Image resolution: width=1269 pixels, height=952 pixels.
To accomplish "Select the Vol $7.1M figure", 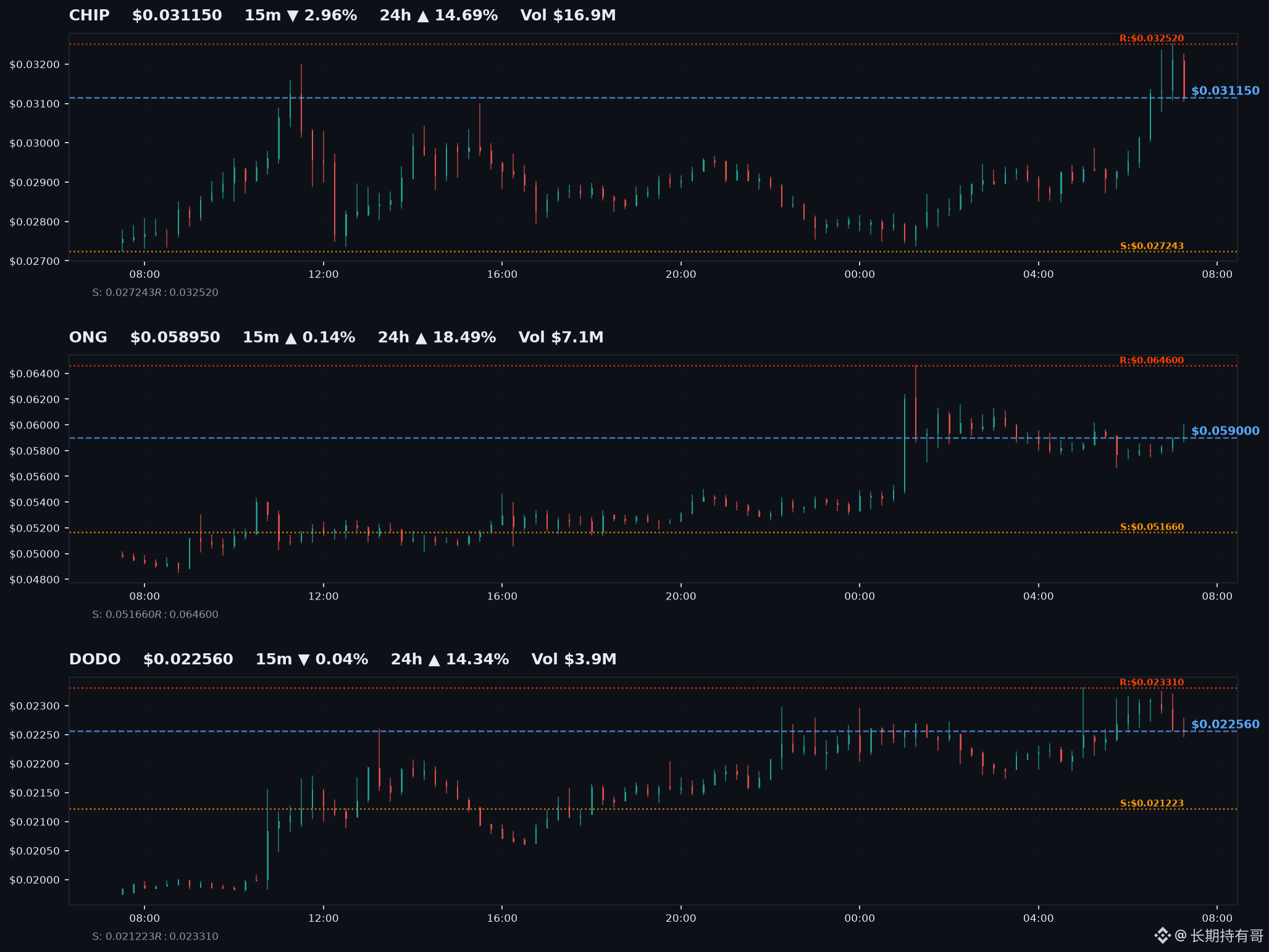I will click(x=561, y=337).
